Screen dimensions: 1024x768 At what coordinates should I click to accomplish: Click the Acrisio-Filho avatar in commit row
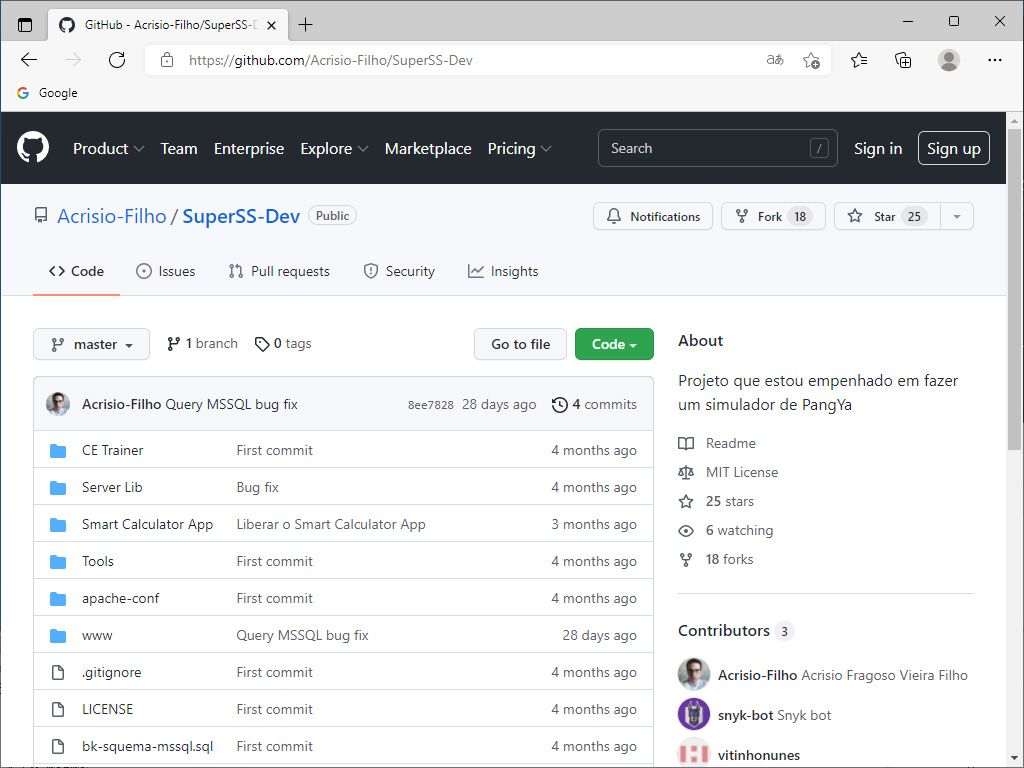click(58, 404)
